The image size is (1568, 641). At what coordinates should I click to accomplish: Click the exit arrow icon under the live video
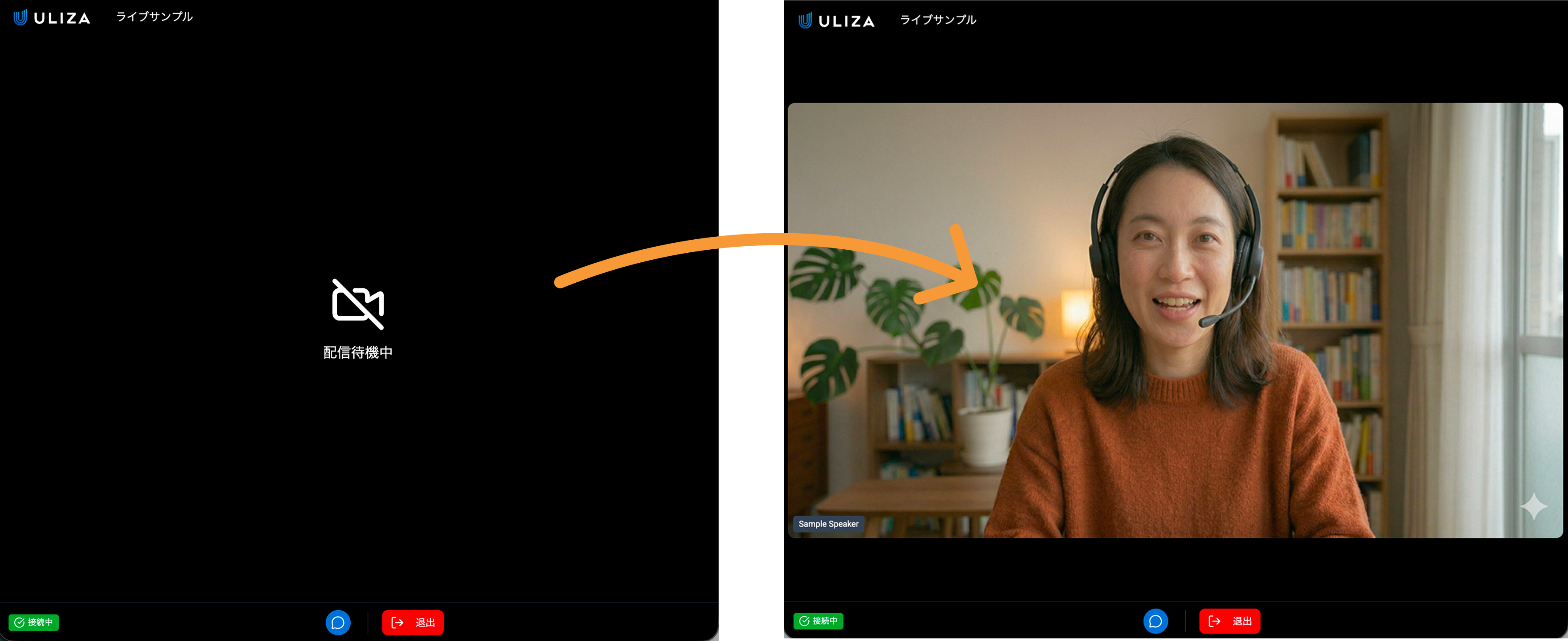[x=1214, y=621]
